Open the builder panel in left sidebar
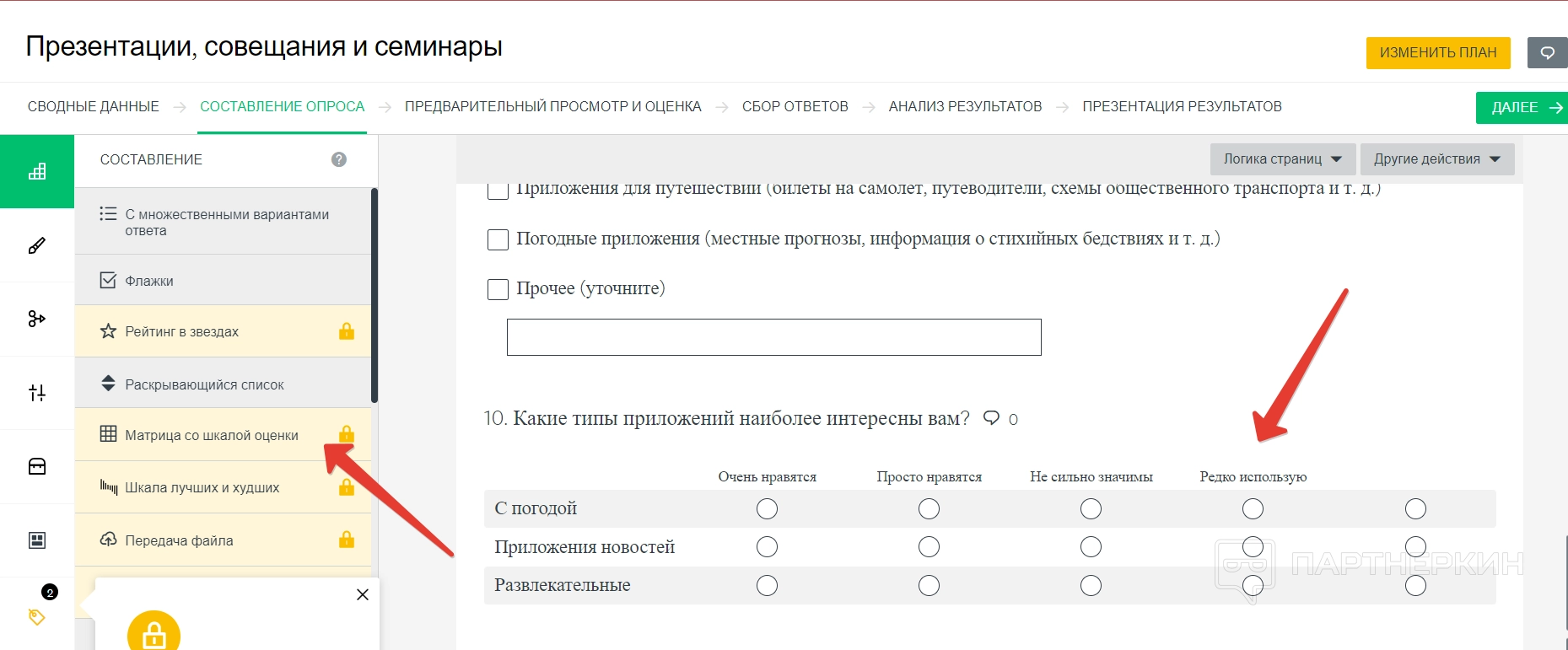The width and height of the screenshot is (1568, 650). coord(37,171)
